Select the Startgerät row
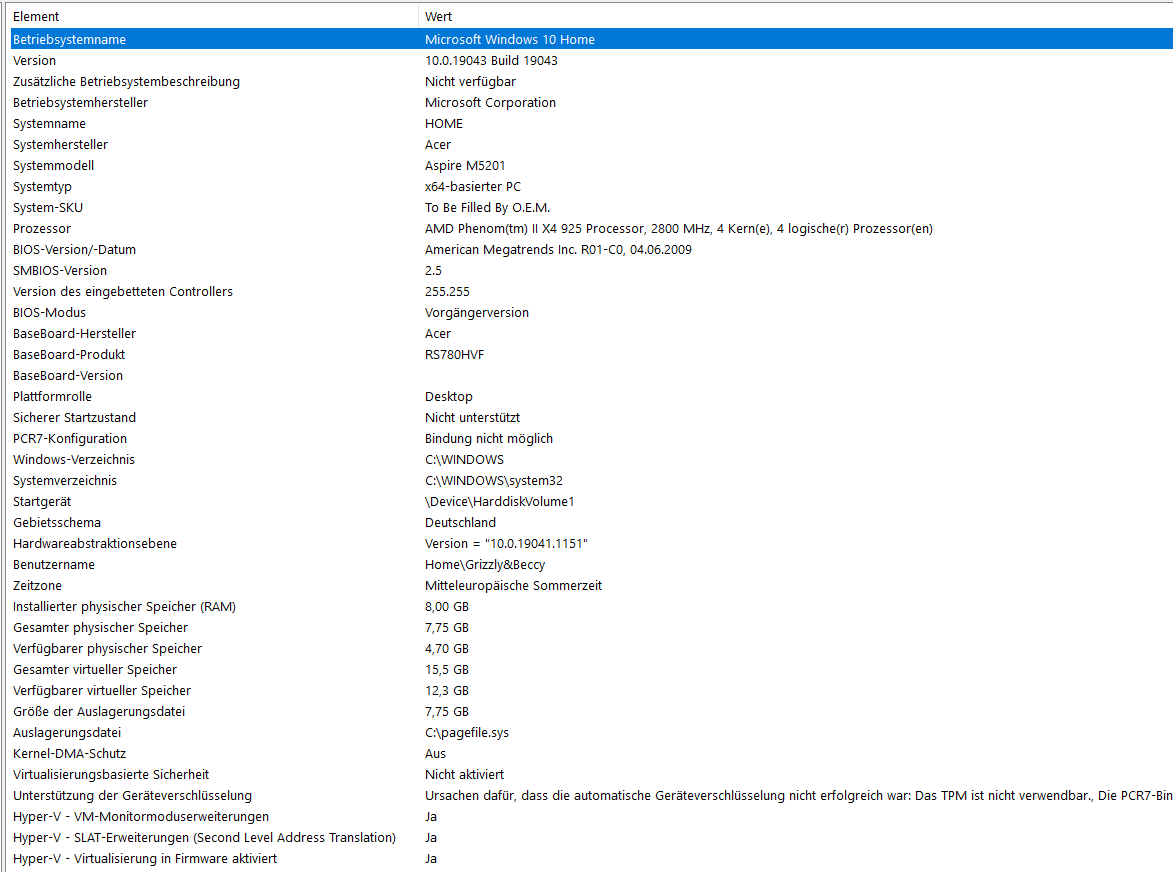1173x872 pixels. pyautogui.click(x=592, y=500)
